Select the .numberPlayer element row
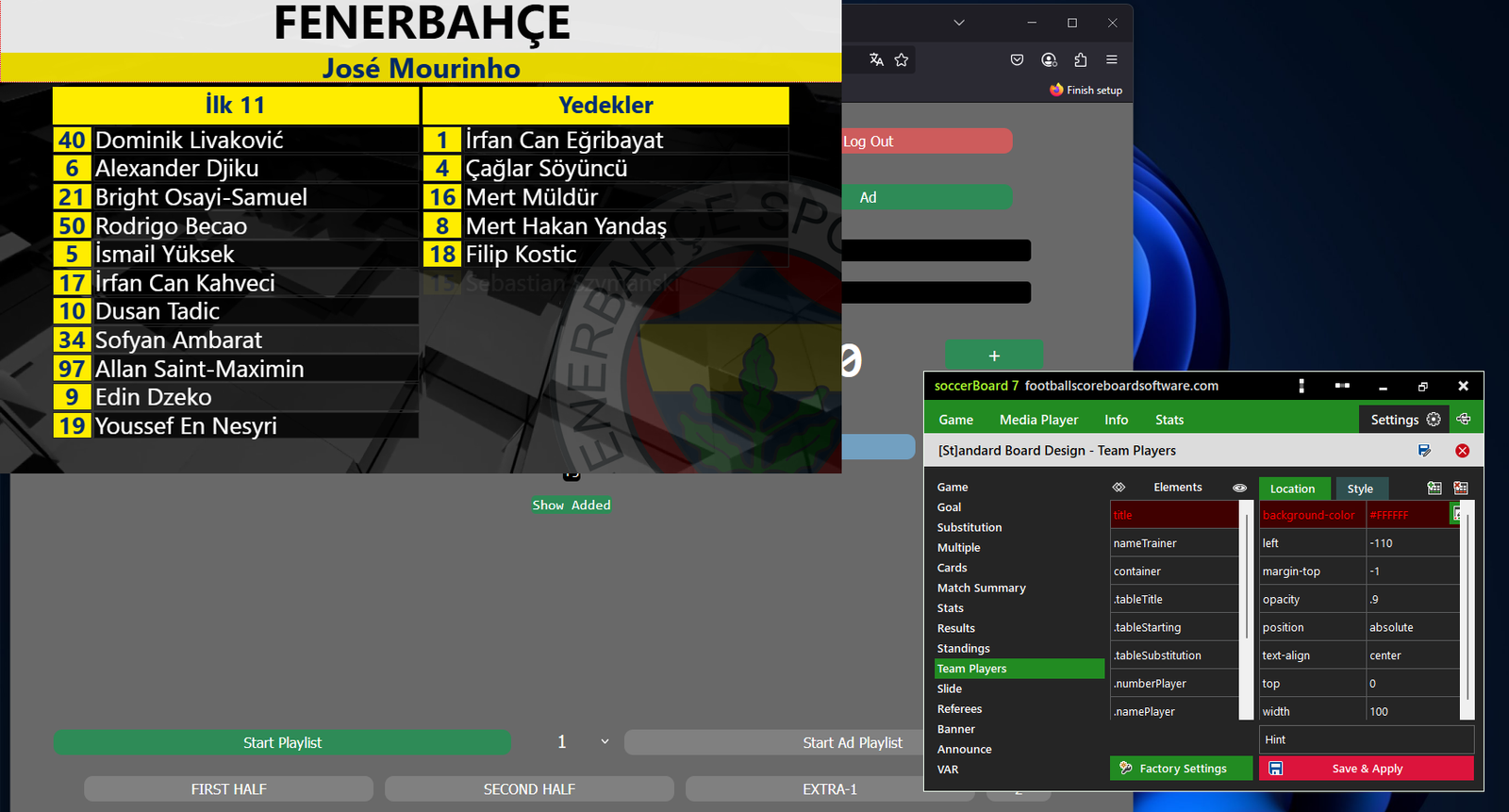This screenshot has height=812, width=1509. pos(1174,684)
